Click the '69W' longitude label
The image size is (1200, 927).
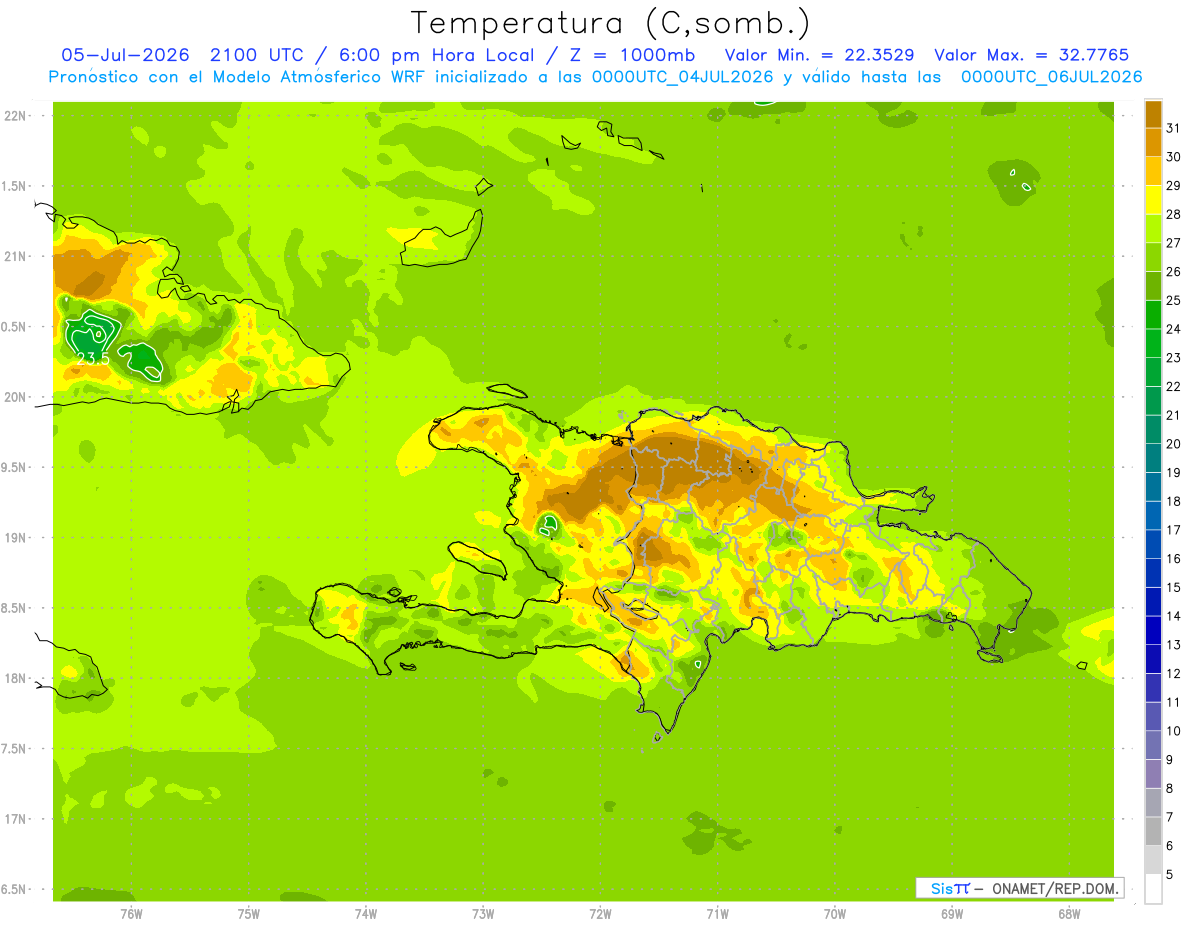pos(952,914)
